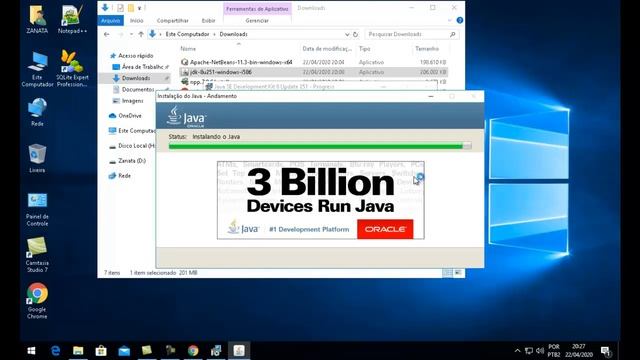Select Área de Trabalho in sidebar
The image size is (640, 360).
pyautogui.click(x=142, y=67)
